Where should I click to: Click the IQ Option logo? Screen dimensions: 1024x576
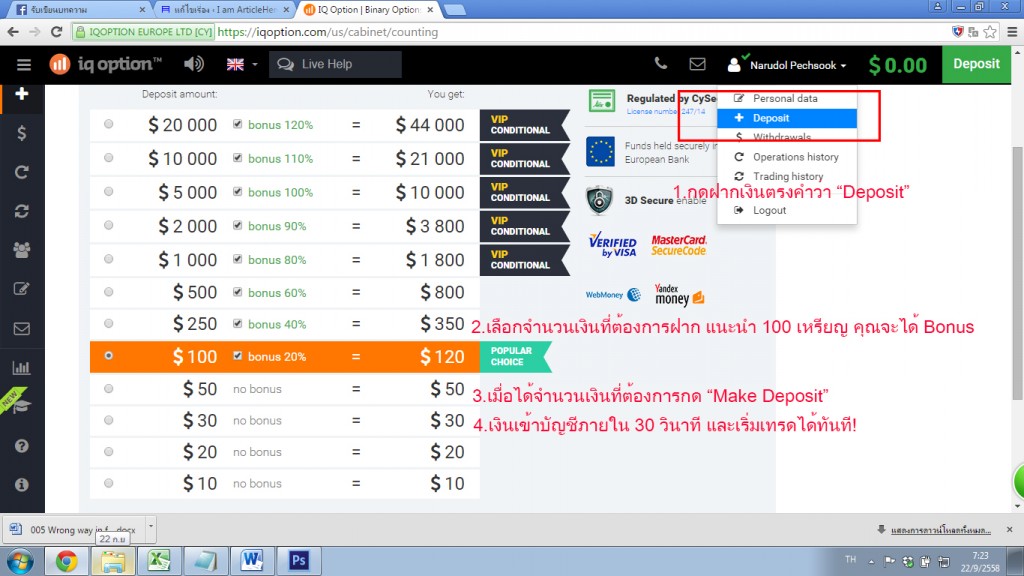coord(105,64)
